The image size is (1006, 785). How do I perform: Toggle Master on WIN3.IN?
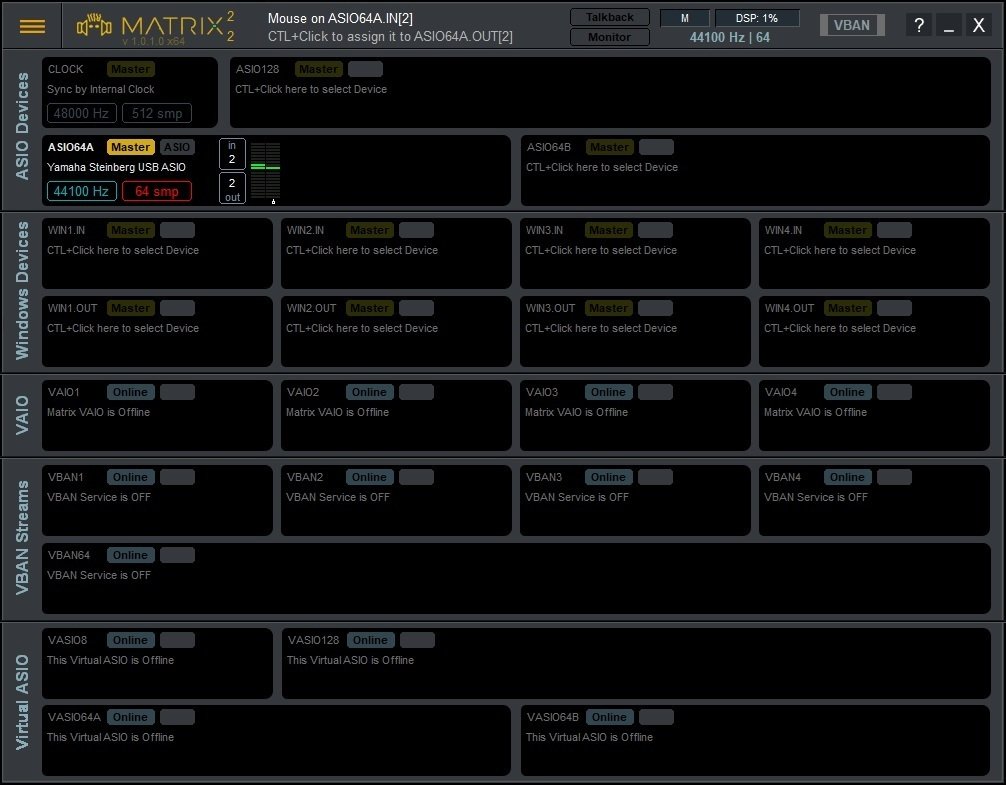[x=608, y=230]
